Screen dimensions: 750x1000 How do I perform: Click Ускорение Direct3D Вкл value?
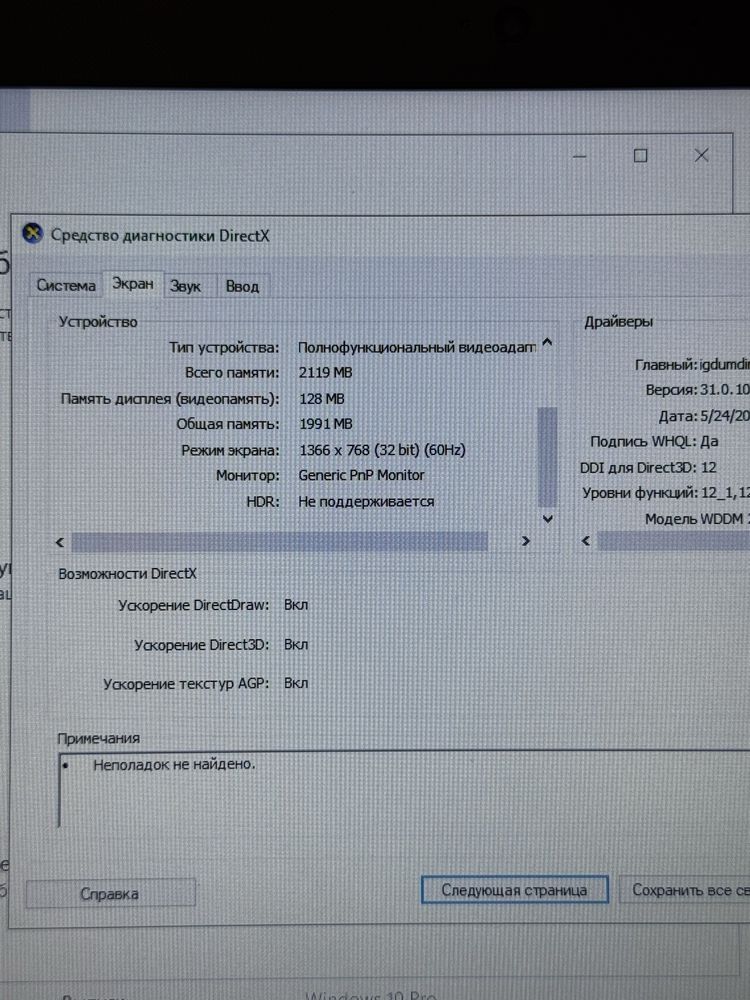296,645
